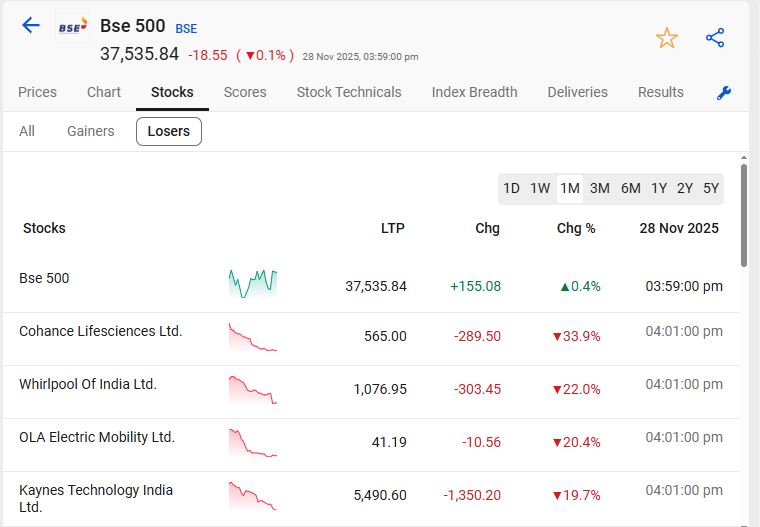
Task: Click the back arrow icon
Action: [x=31, y=26]
